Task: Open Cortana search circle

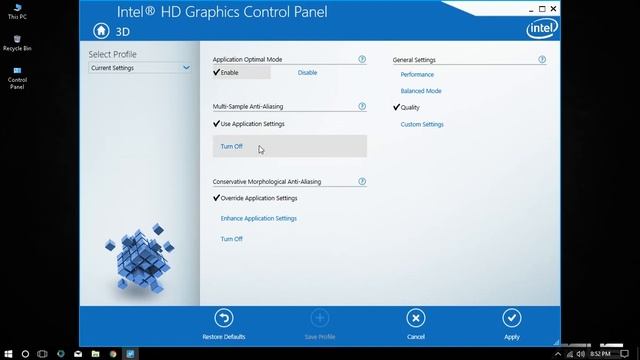Action: (25, 354)
